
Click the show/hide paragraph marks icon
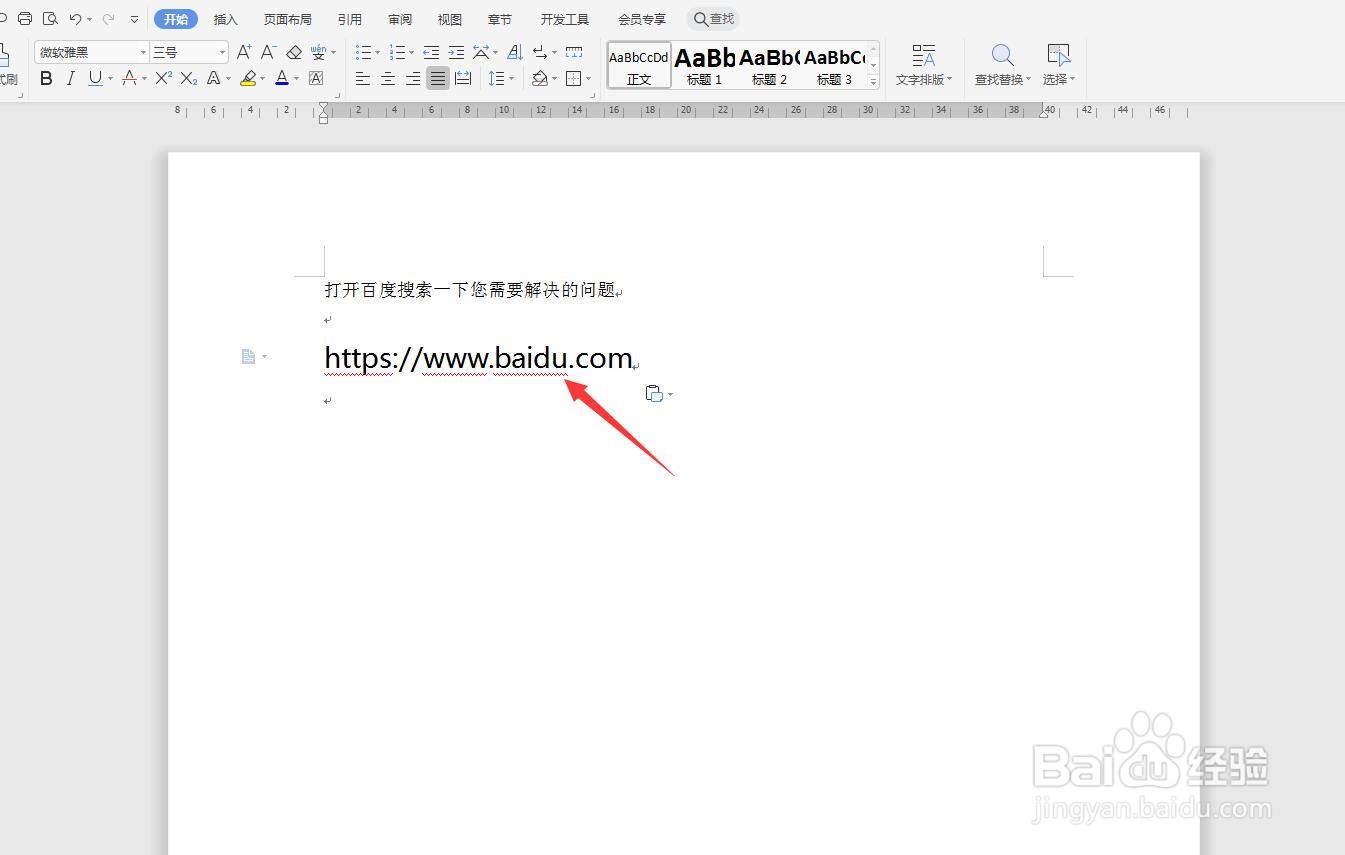pos(540,52)
